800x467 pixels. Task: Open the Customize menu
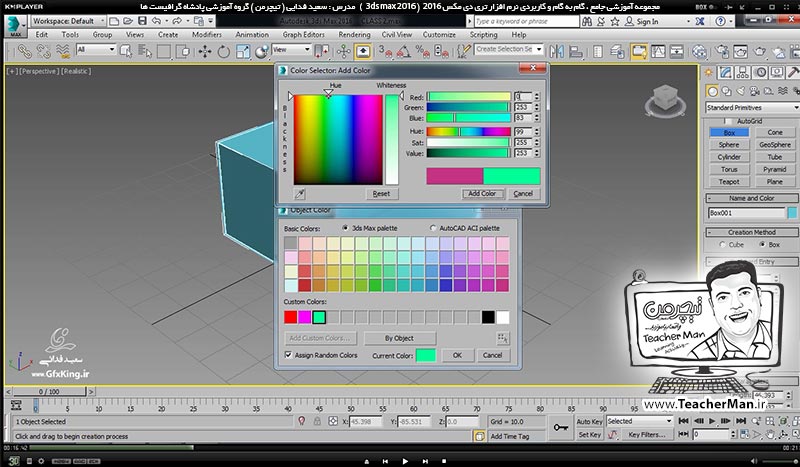[439, 35]
